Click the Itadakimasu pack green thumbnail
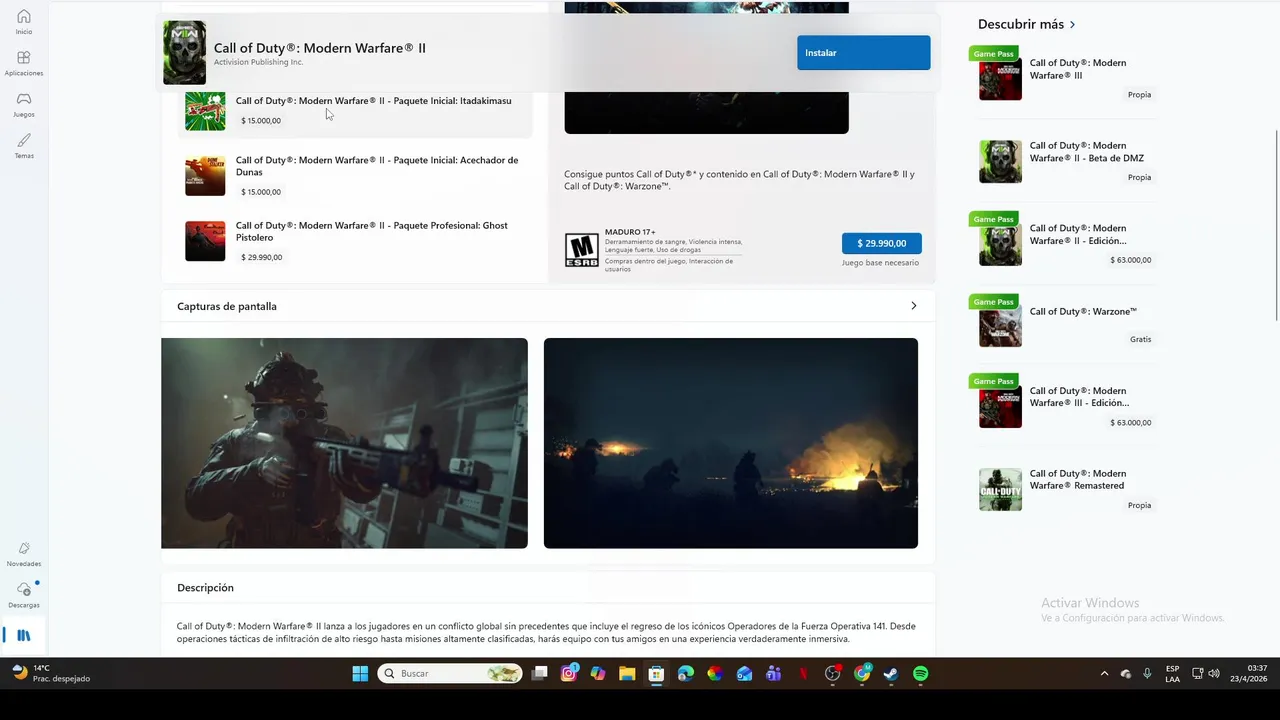The image size is (1280, 720). coord(205,111)
